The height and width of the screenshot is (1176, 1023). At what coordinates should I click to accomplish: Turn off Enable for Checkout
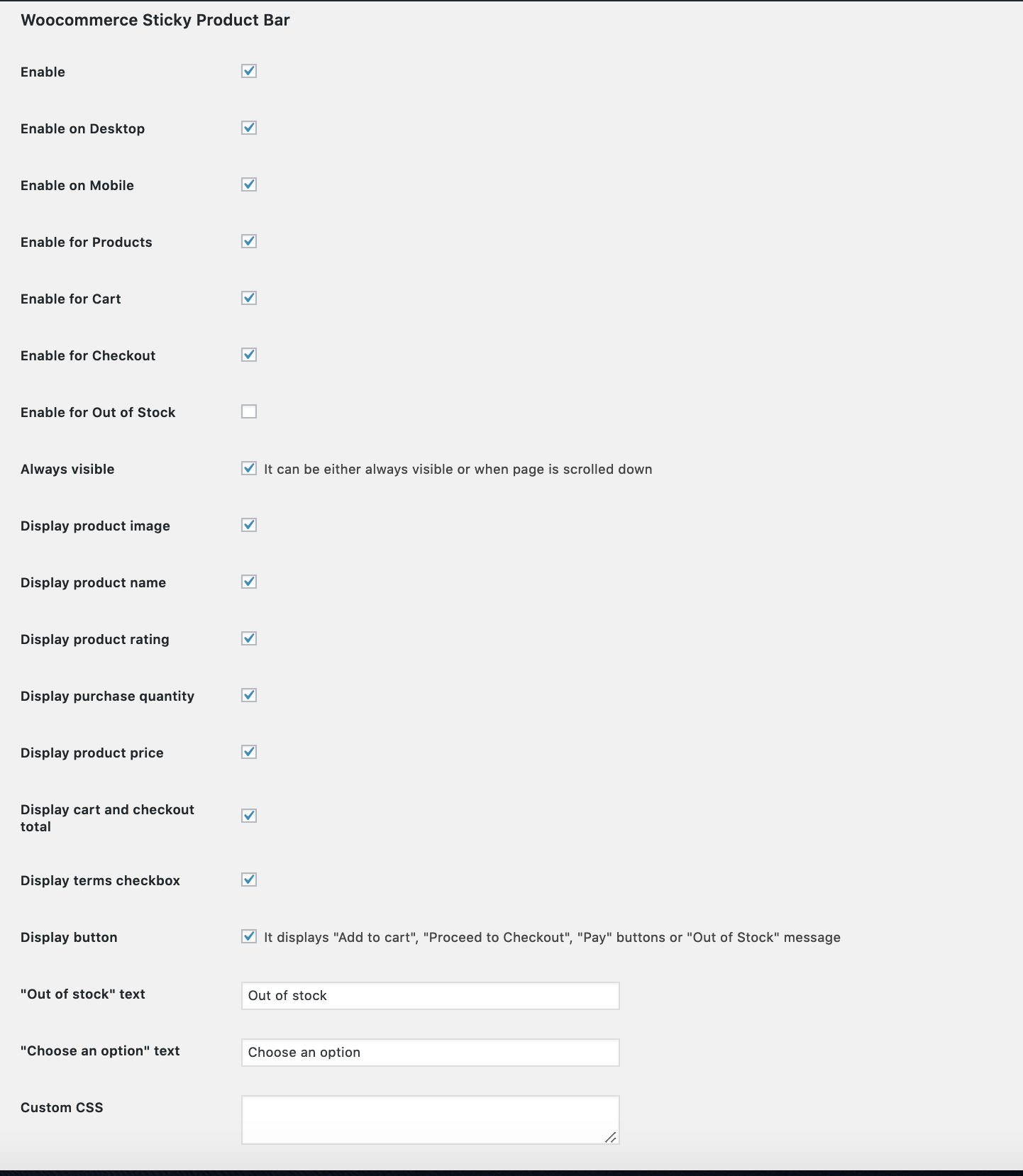coord(249,355)
